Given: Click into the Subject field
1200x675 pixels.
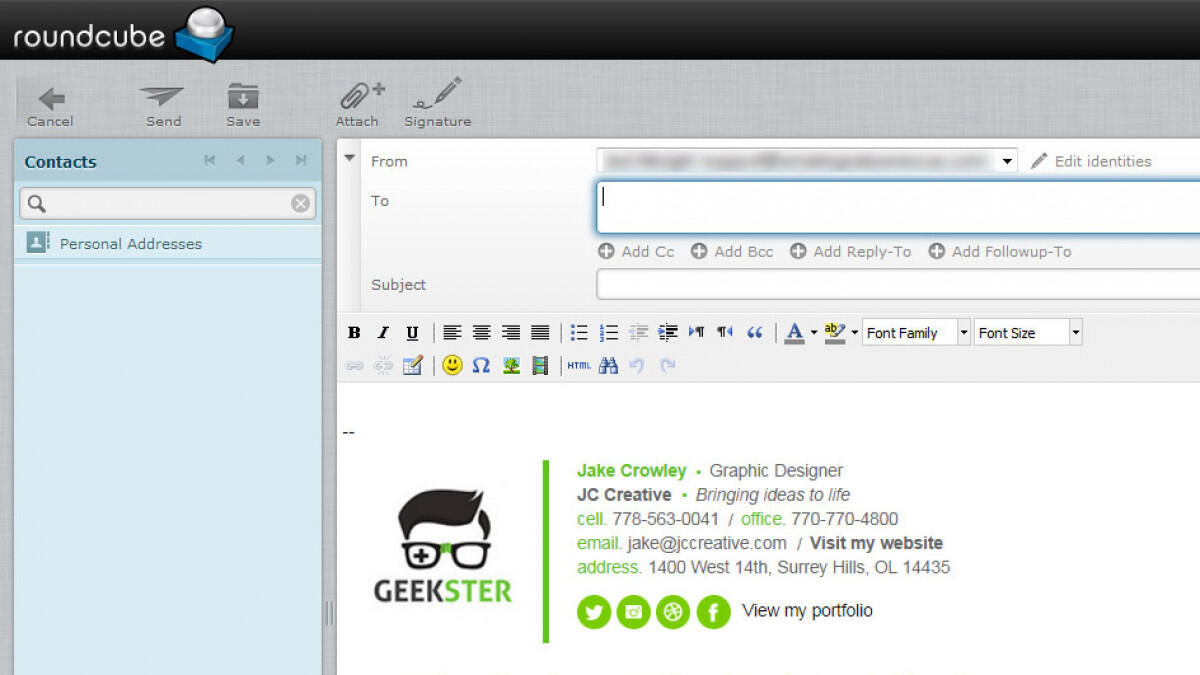Looking at the screenshot, I should (897, 285).
